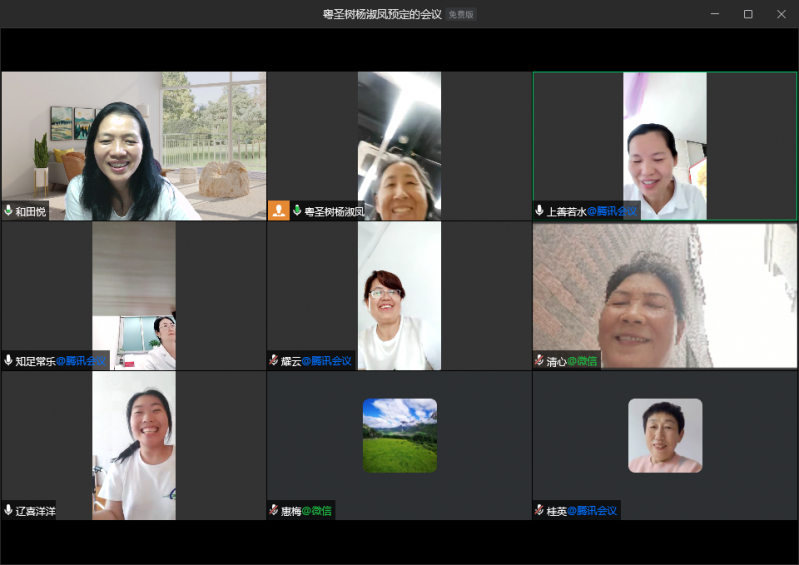
Task: Click the microphone icon beside 上善若水
Action: [540, 211]
